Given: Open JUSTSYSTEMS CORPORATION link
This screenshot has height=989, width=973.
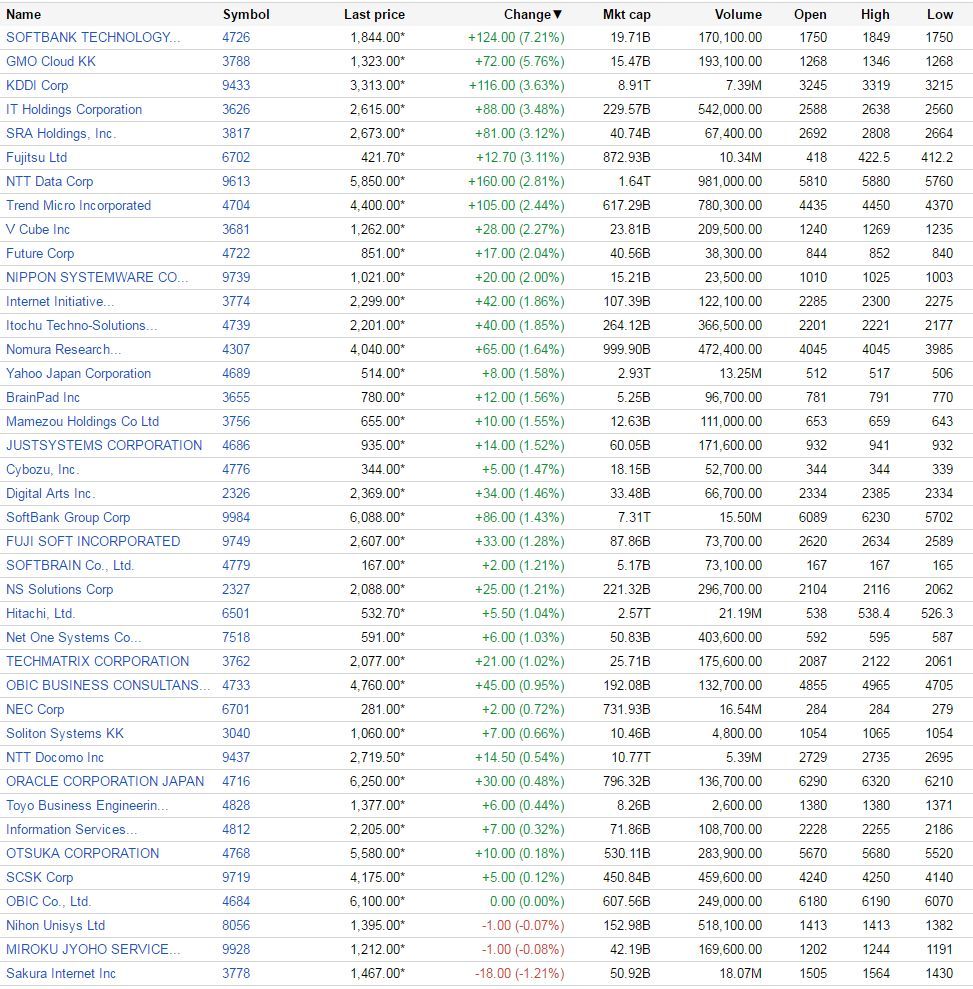Looking at the screenshot, I should [x=104, y=445].
